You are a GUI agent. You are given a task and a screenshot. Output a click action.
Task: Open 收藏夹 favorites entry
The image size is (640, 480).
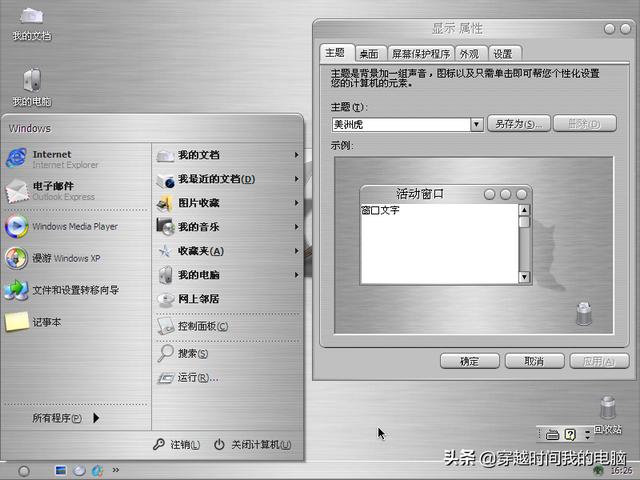point(228,251)
